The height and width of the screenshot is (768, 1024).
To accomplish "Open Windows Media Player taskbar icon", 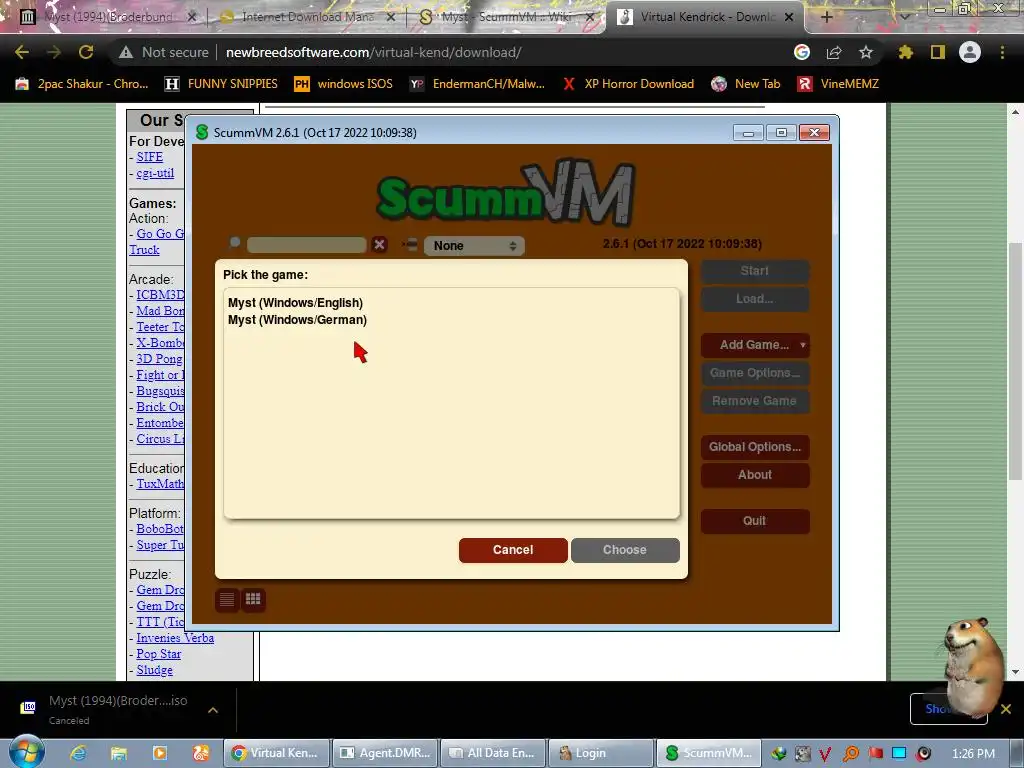I will pyautogui.click(x=159, y=753).
